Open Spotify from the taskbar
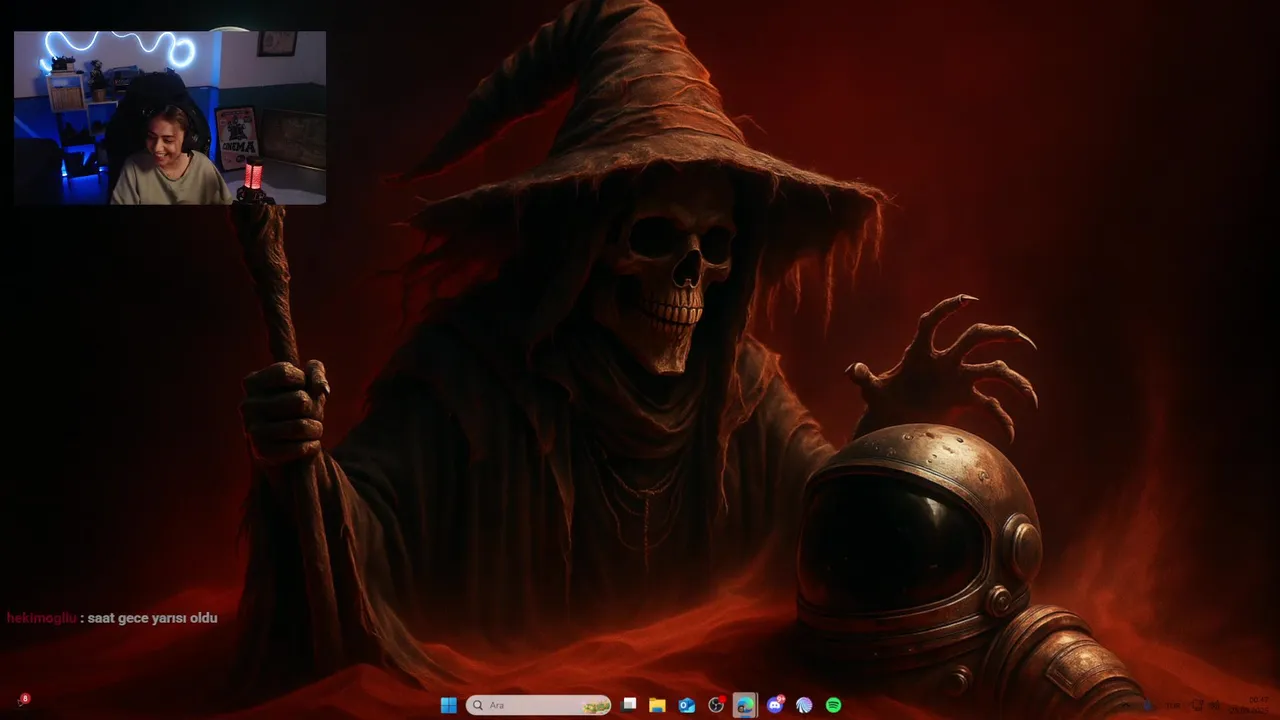This screenshot has width=1280, height=720. click(833, 705)
